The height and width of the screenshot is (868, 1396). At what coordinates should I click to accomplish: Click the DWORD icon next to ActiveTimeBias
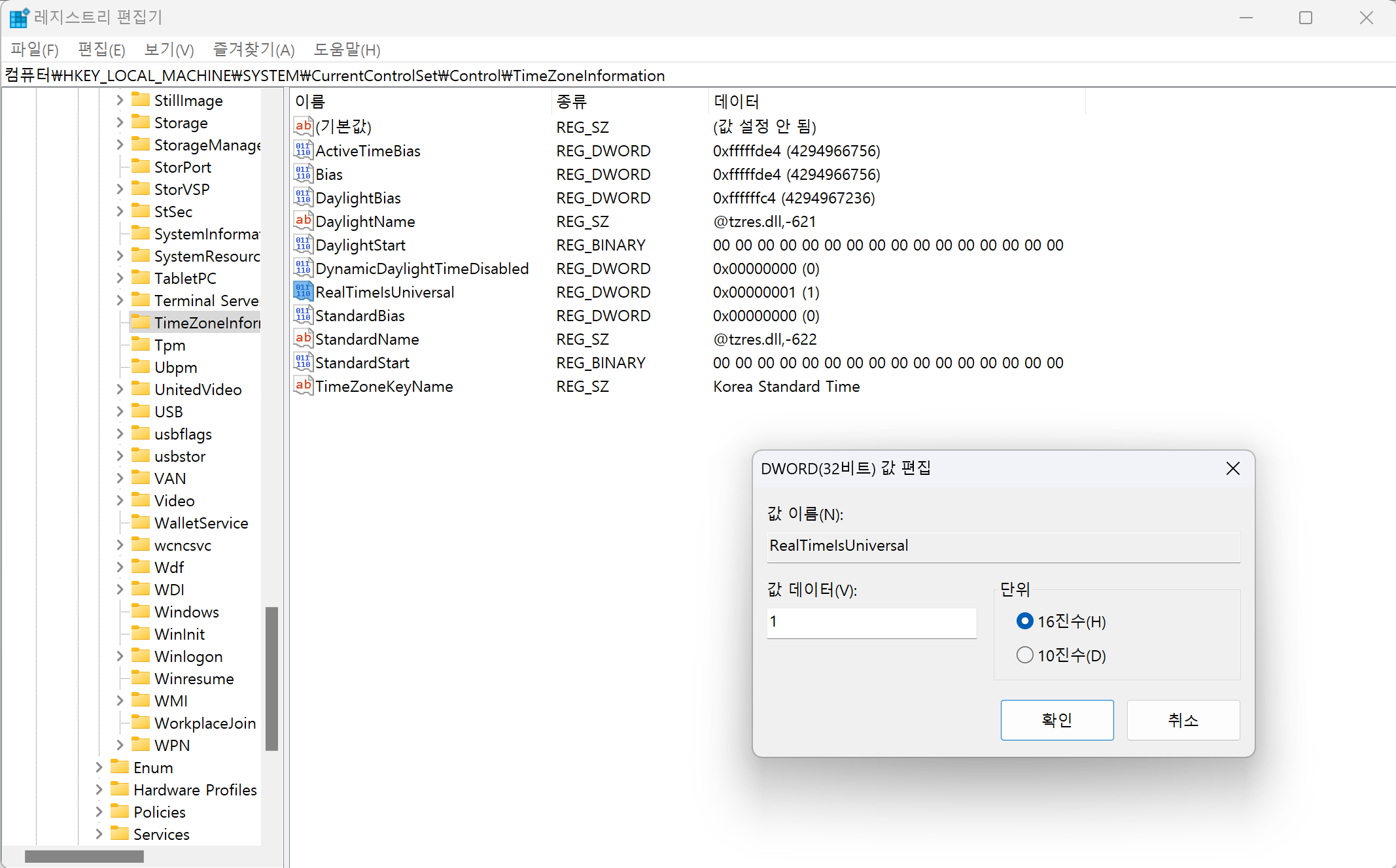tap(303, 150)
